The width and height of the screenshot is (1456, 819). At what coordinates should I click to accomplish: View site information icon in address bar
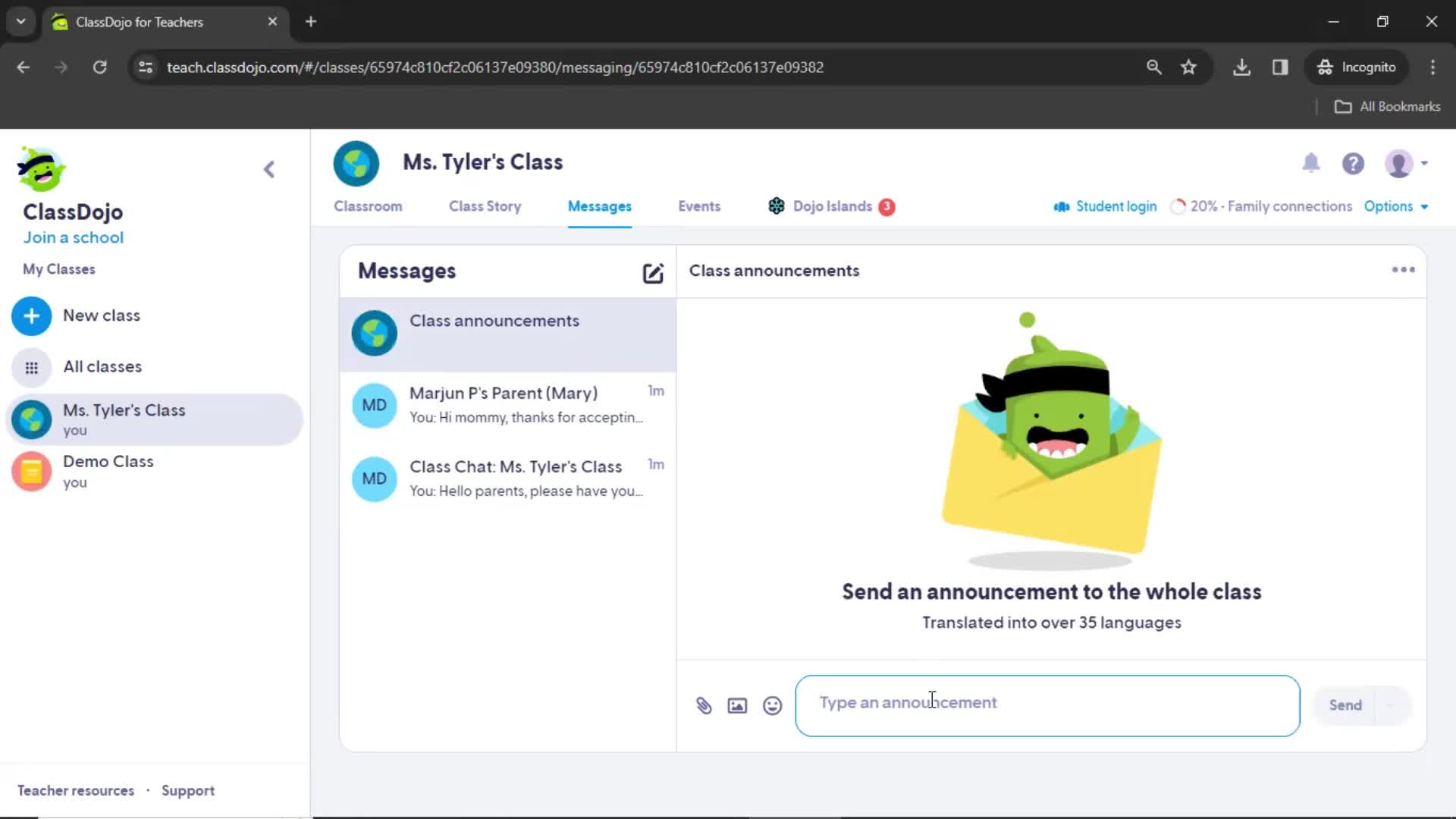coord(146,67)
